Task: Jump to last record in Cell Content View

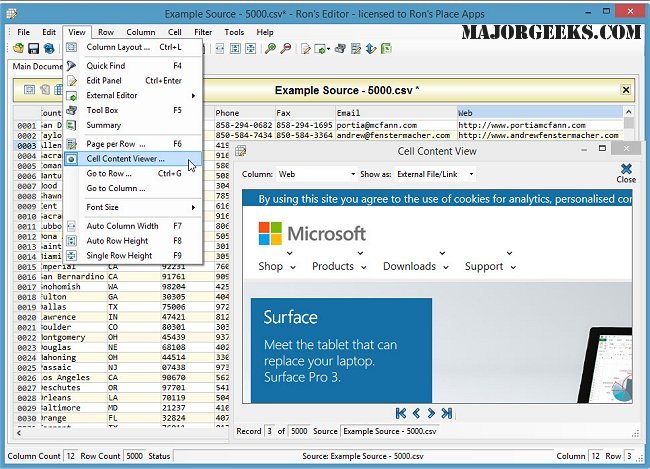Action: tap(446, 413)
